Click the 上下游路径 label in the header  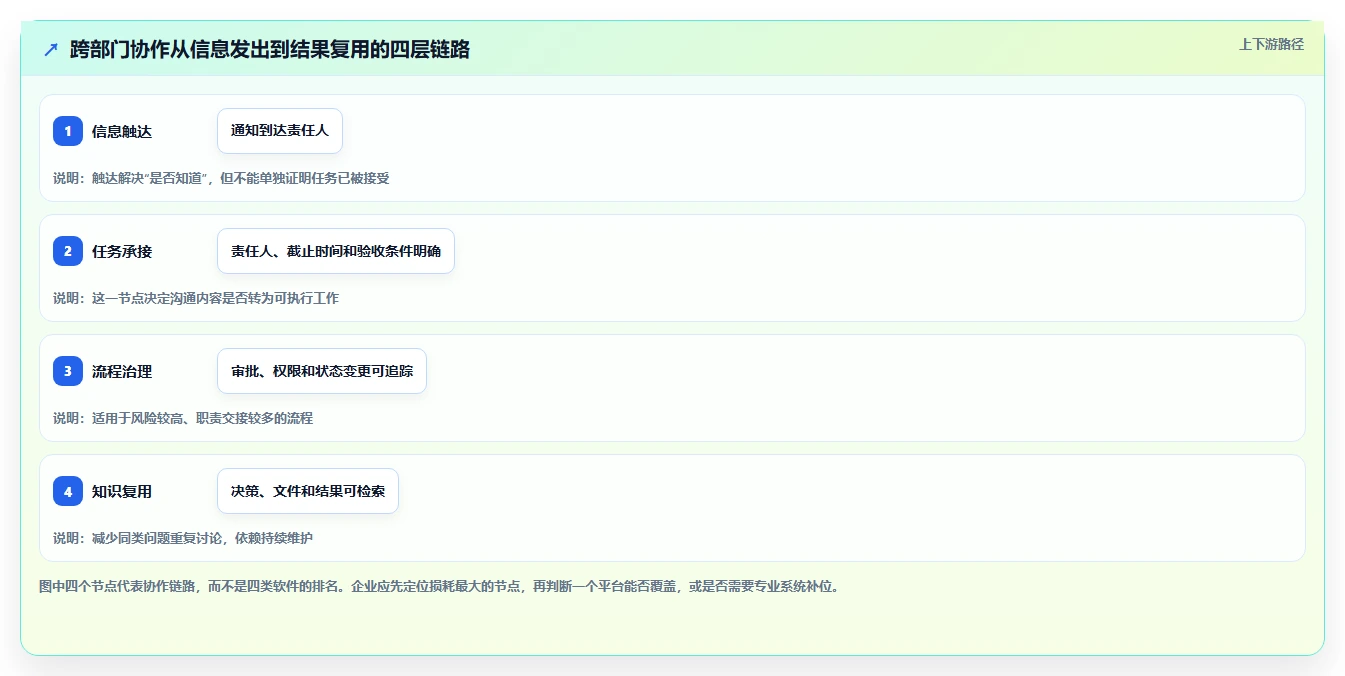coord(1271,44)
